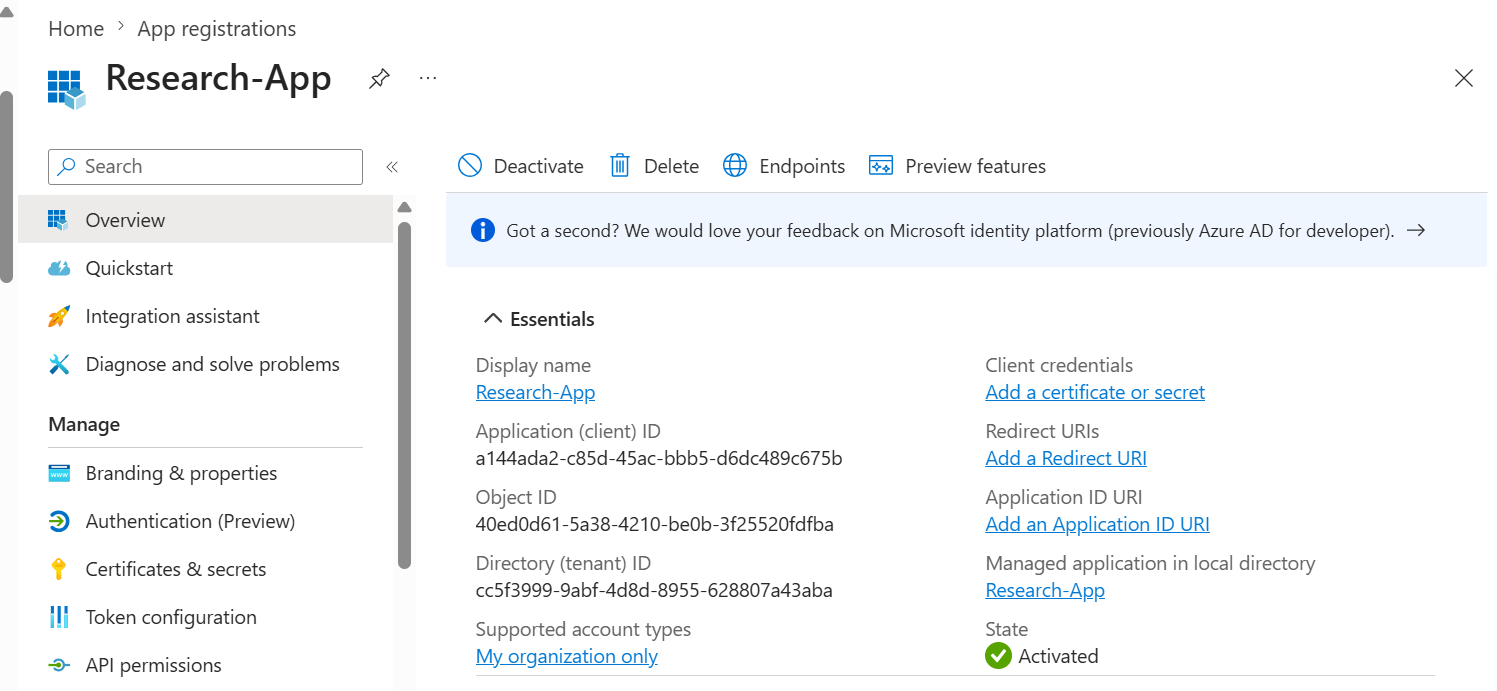Image resolution: width=1497 pixels, height=691 pixels.
Task: Click the Endpoints button label
Action: pos(802,166)
